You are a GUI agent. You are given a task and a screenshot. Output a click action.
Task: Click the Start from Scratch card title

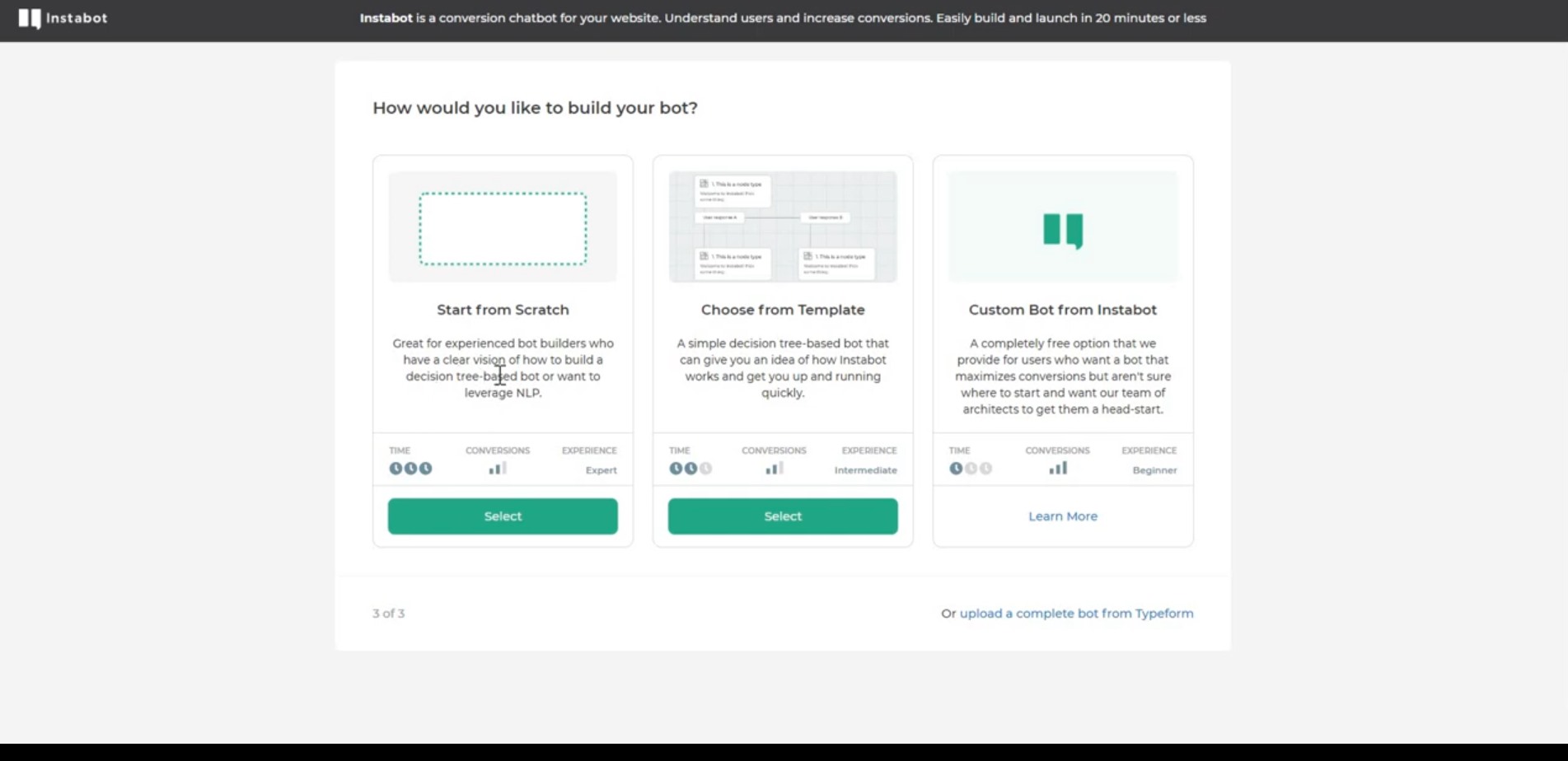[503, 310]
